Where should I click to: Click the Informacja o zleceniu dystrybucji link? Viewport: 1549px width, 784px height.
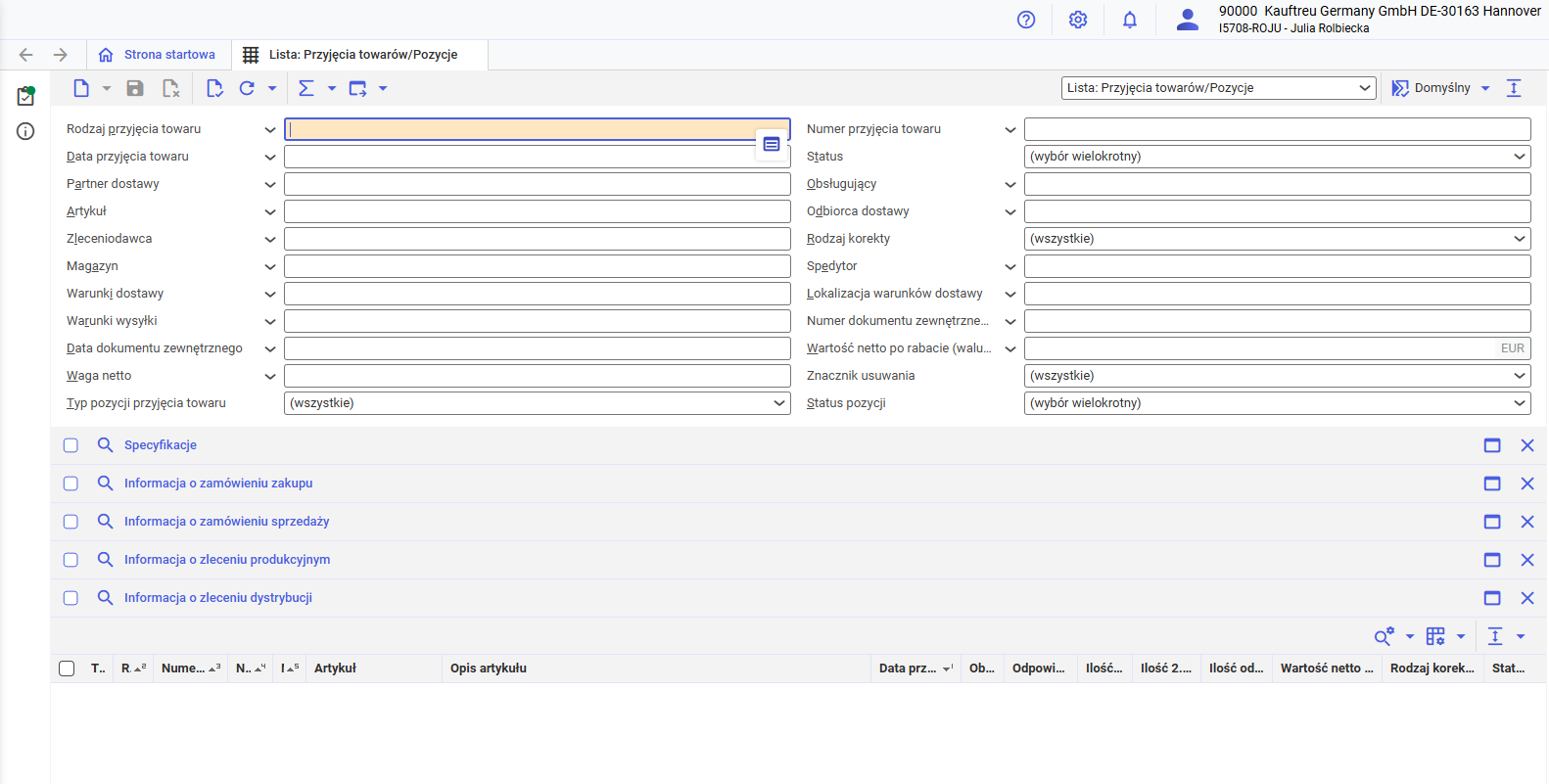point(218,598)
